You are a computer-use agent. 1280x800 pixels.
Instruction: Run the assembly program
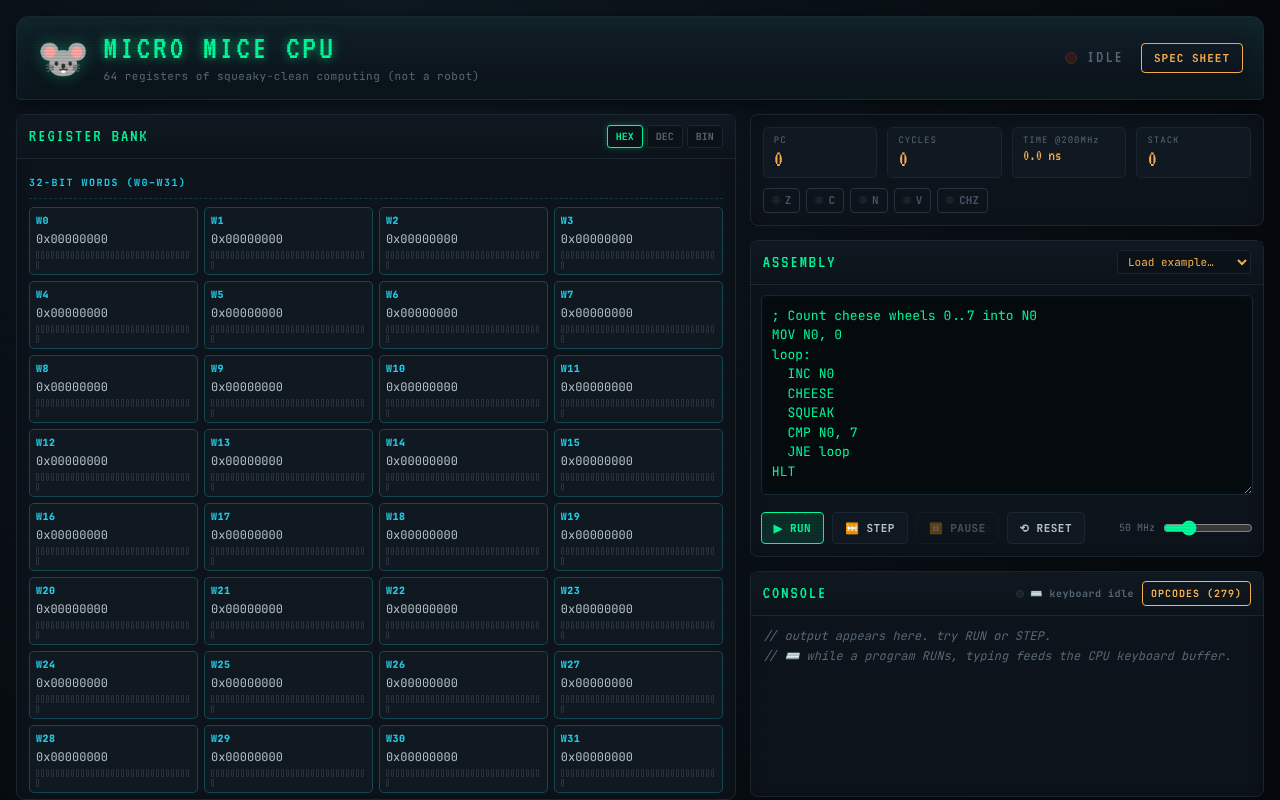point(792,528)
